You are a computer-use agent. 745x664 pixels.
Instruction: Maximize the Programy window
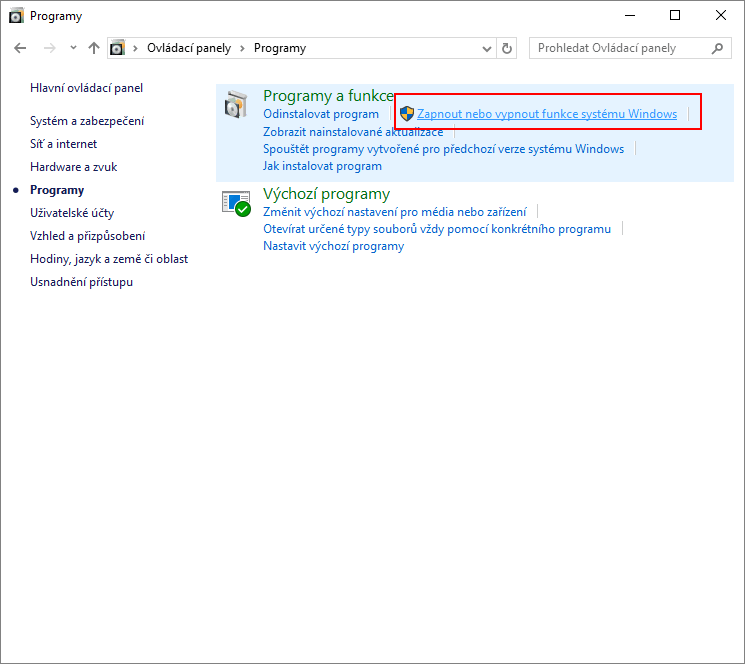click(x=675, y=16)
